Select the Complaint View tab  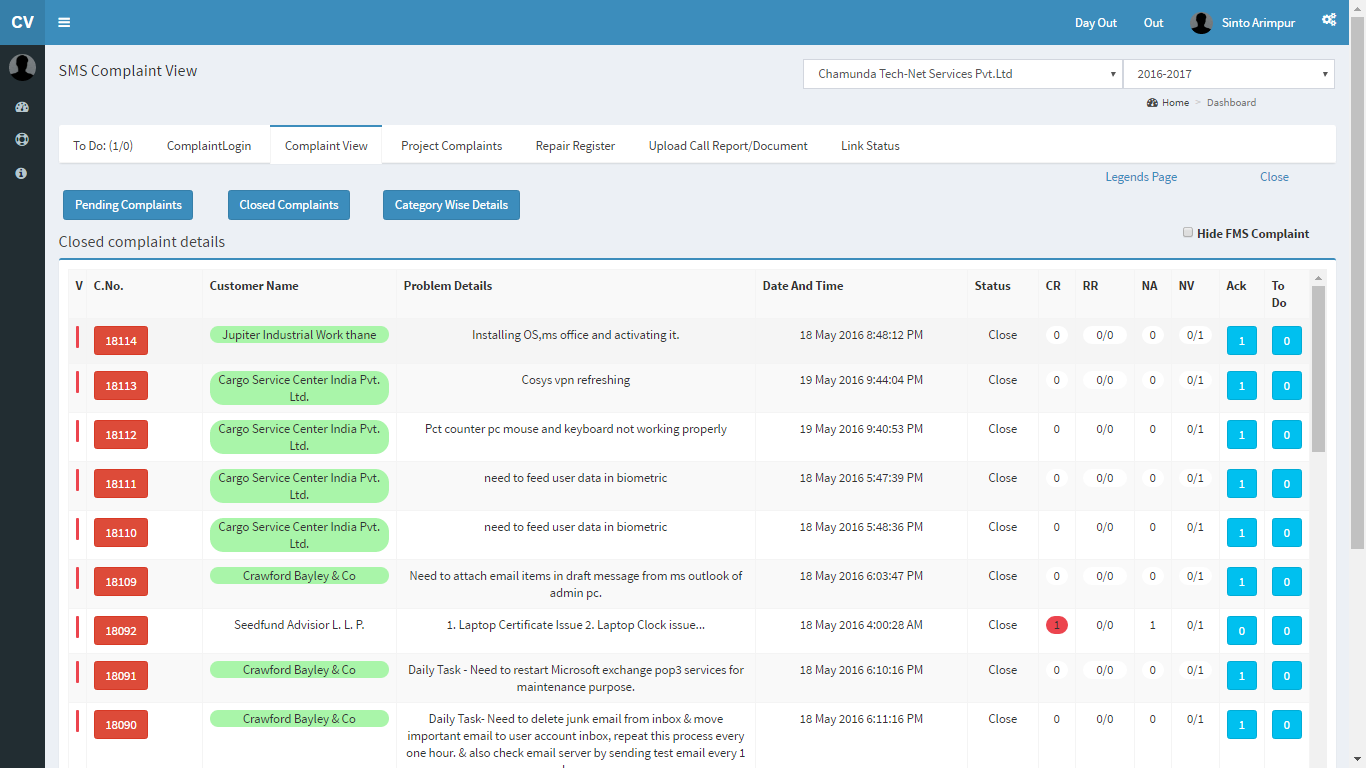tap(326, 145)
